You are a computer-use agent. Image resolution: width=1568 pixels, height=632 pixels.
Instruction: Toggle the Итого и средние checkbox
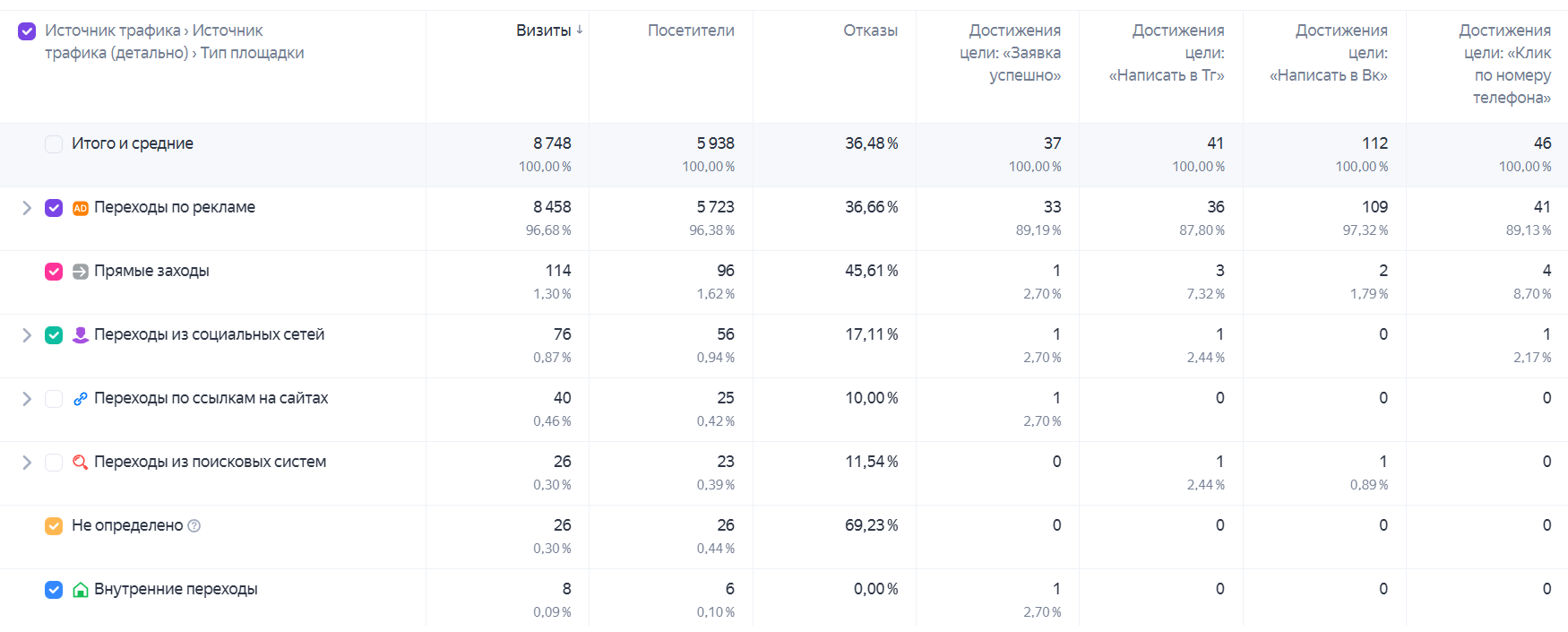pos(54,144)
